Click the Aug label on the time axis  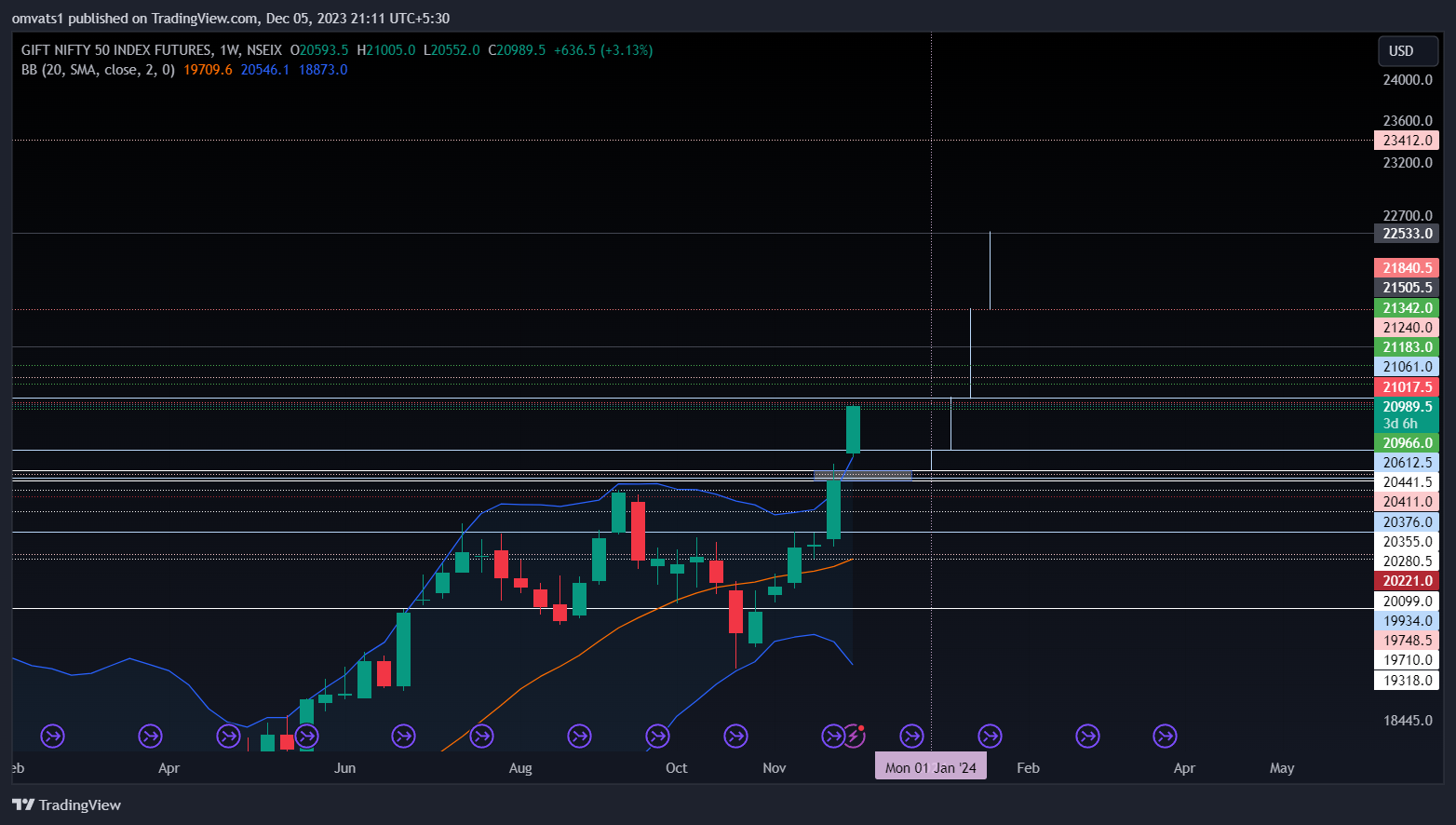(x=520, y=768)
